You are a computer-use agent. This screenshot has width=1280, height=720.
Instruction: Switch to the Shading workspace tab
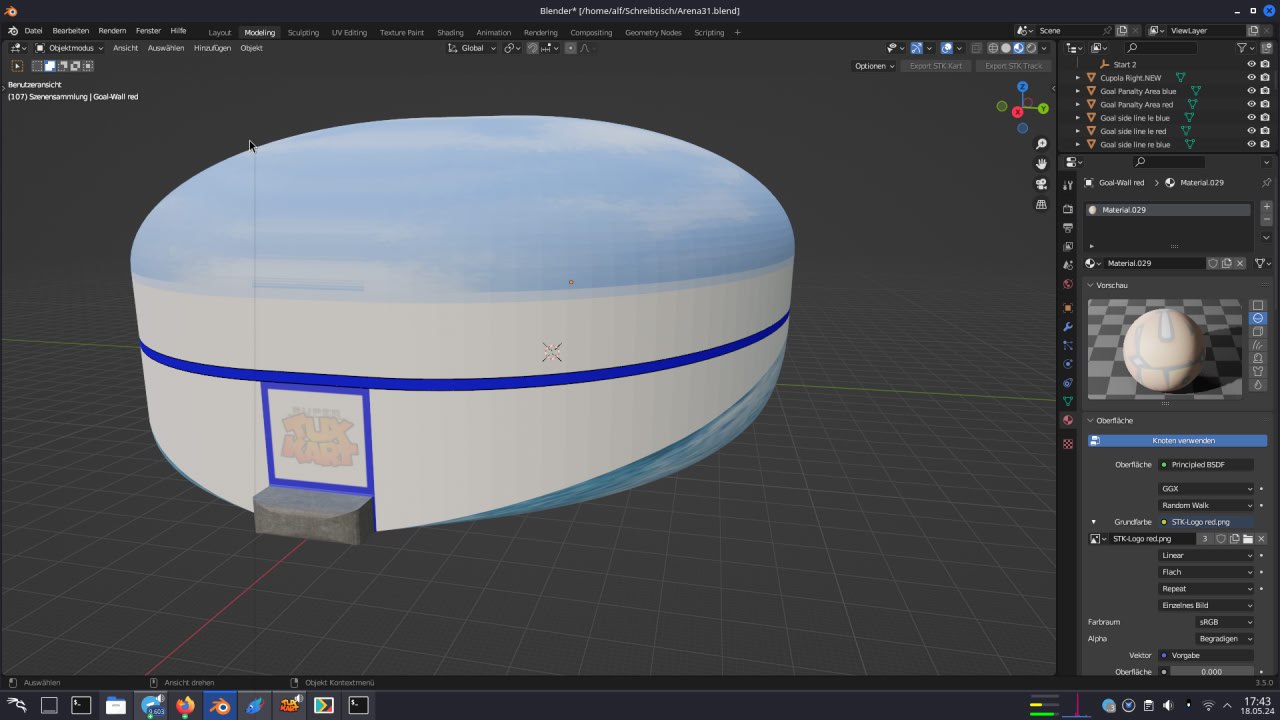coord(450,32)
